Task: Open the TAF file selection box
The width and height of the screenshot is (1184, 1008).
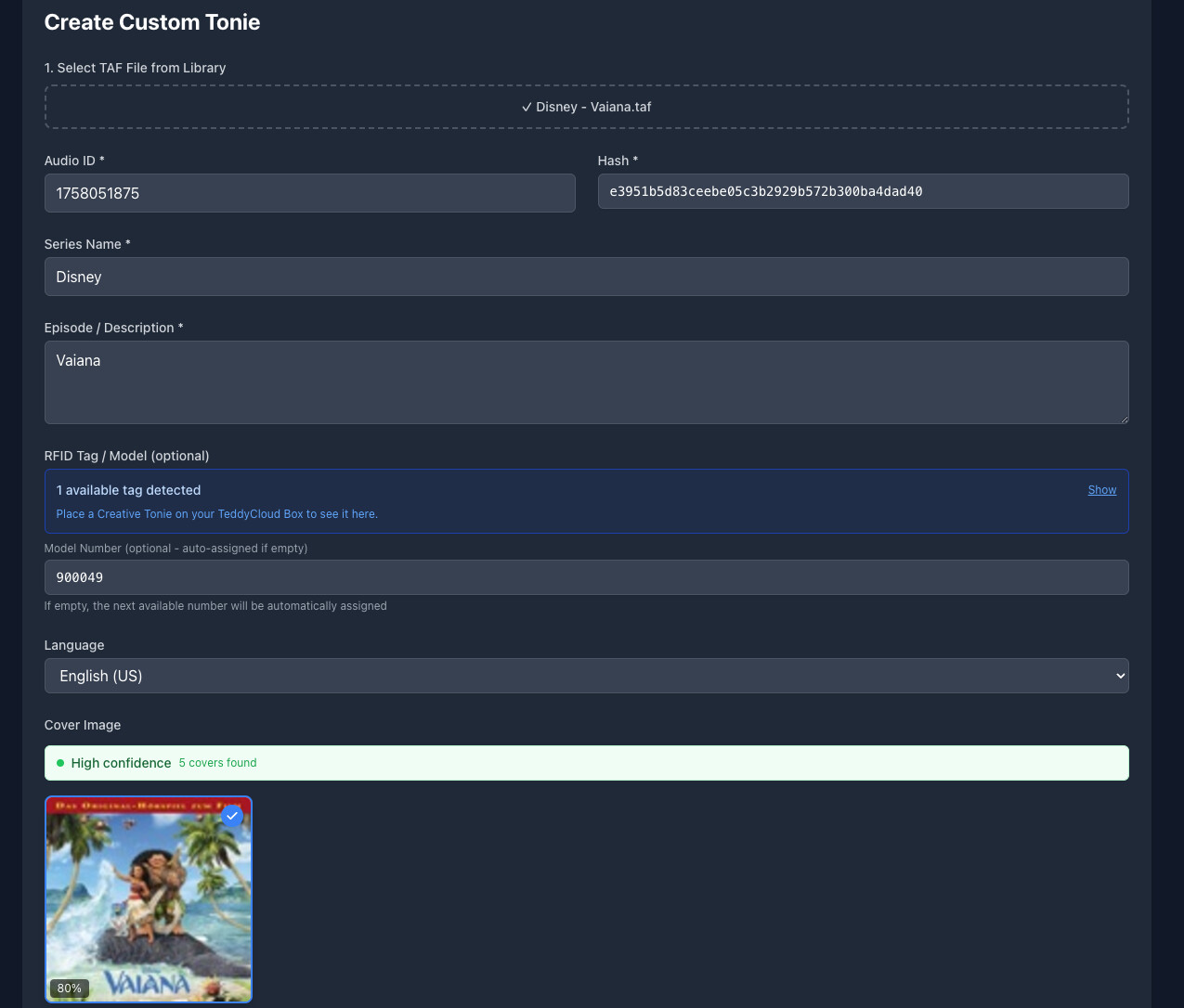Action: tap(586, 107)
